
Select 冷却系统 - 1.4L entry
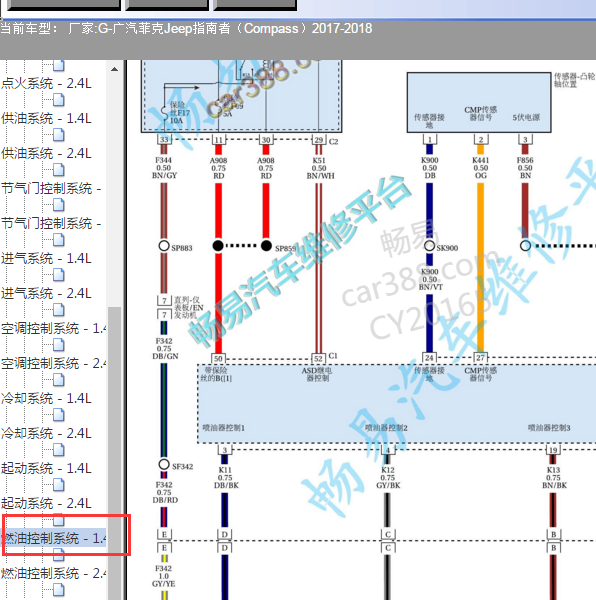pos(46,398)
